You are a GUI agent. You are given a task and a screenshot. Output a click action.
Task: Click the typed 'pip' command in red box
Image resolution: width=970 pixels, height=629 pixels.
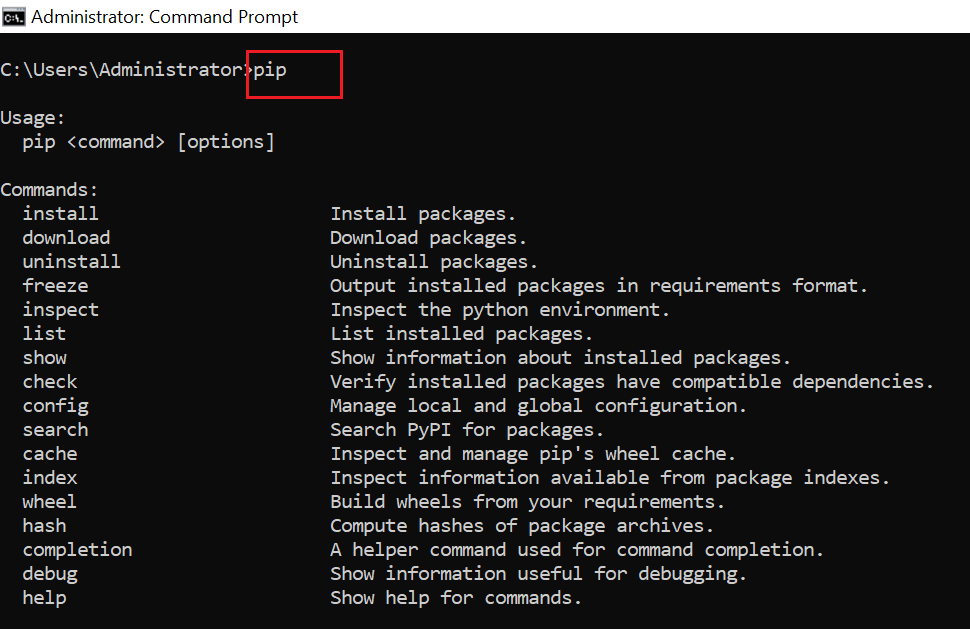pos(271,69)
